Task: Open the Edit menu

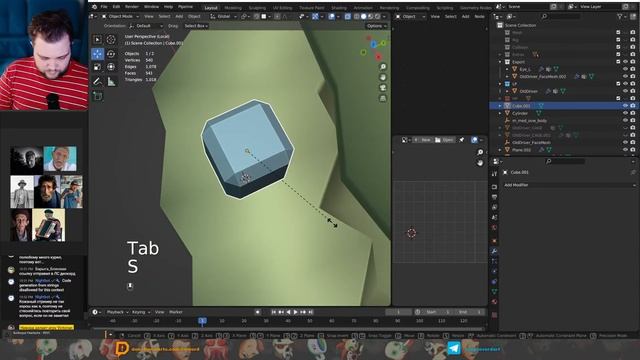Action: point(116,7)
